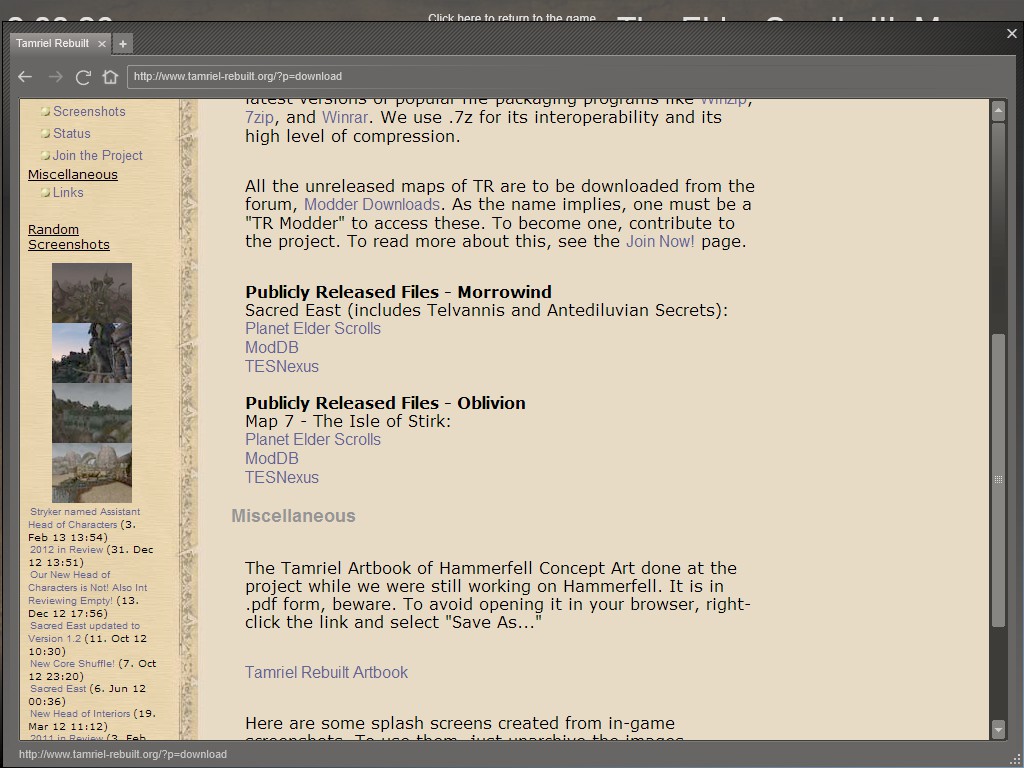The image size is (1024, 768).
Task: Open a new browser tab
Action: click(122, 44)
